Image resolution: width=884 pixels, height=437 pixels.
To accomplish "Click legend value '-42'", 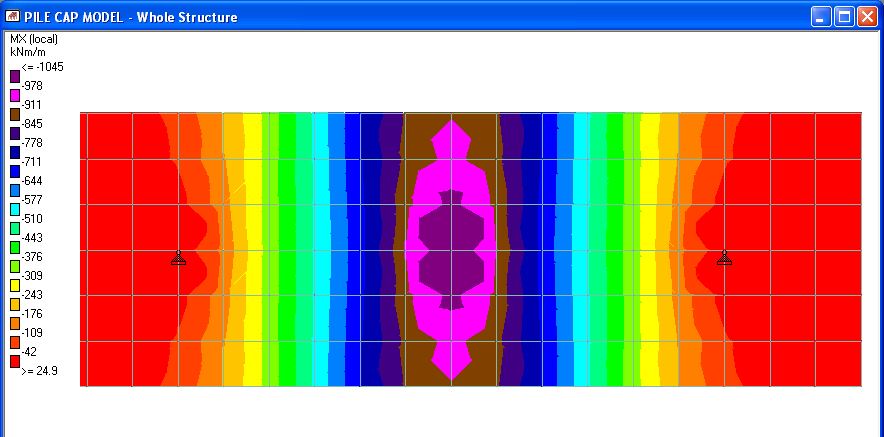I will [29, 352].
